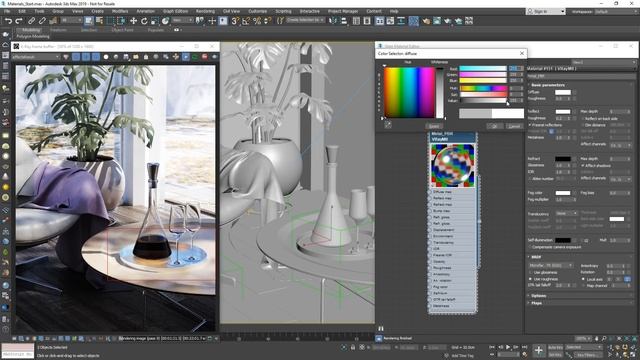Screen dimensions: 640x360
Task: Click the Mirror tool icon
Action: (x=333, y=21)
